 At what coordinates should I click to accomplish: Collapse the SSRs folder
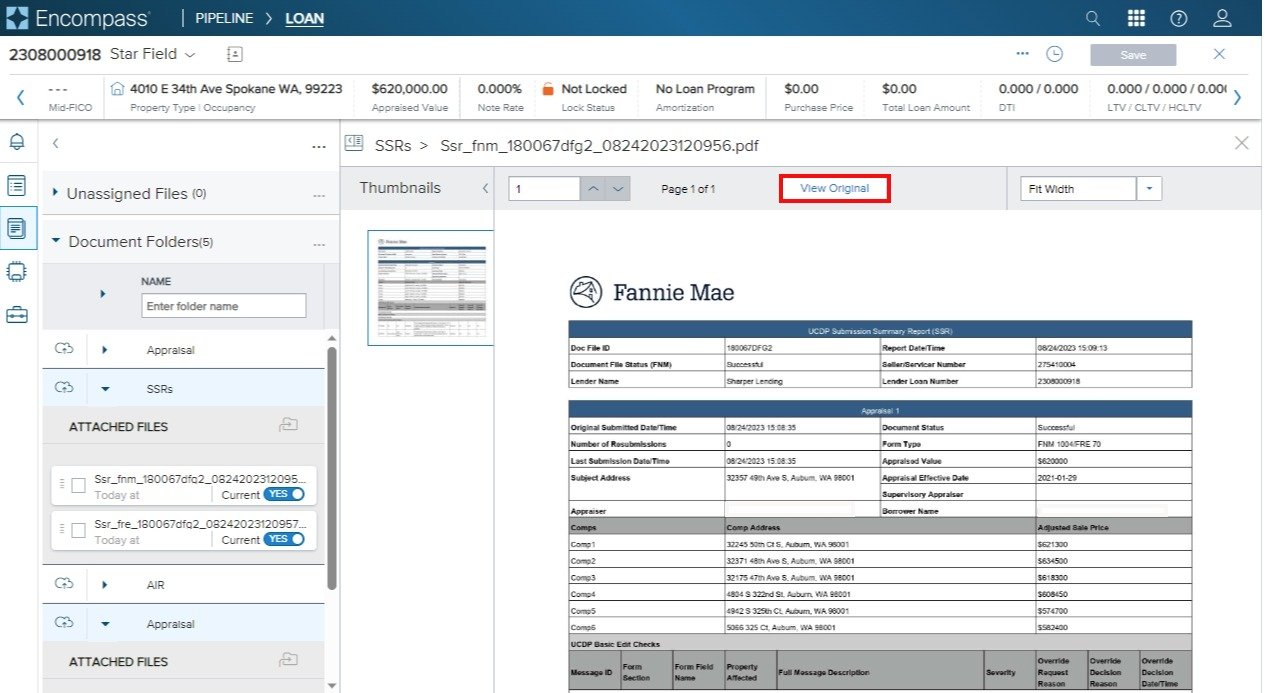[x=105, y=388]
